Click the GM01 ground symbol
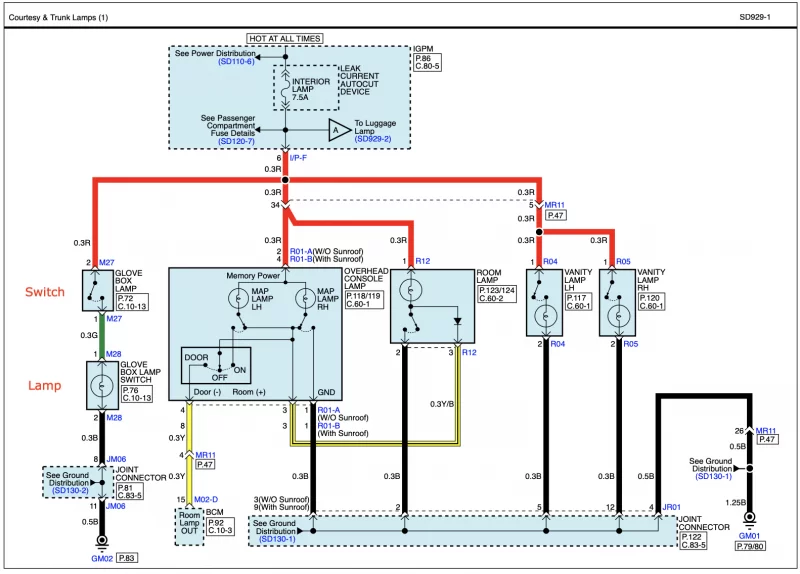Image resolution: width=800 pixels, height=574 pixels. [x=750, y=519]
